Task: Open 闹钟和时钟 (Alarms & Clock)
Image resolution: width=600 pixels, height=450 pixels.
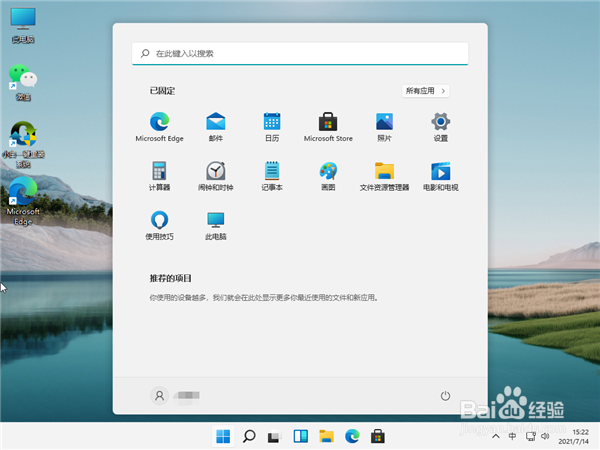Action: [x=215, y=176]
